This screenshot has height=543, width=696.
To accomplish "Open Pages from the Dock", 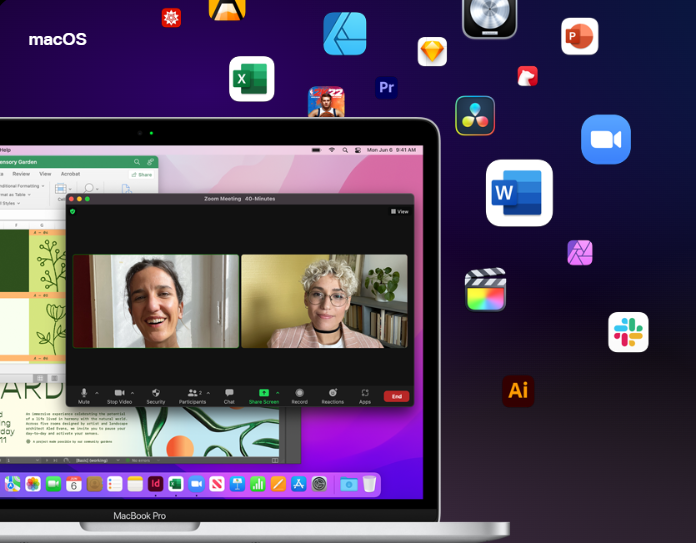I will coord(278,484).
